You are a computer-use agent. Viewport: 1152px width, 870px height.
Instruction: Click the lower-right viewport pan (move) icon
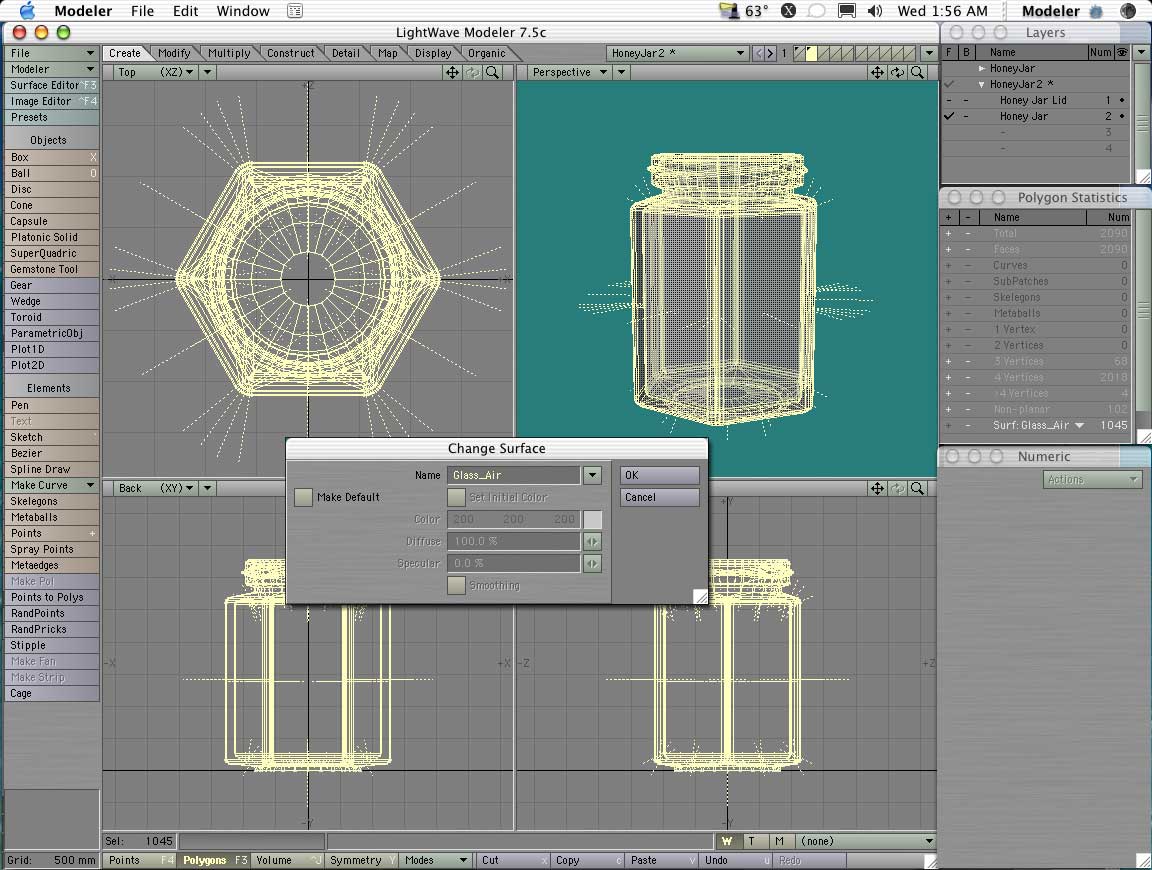click(x=876, y=488)
